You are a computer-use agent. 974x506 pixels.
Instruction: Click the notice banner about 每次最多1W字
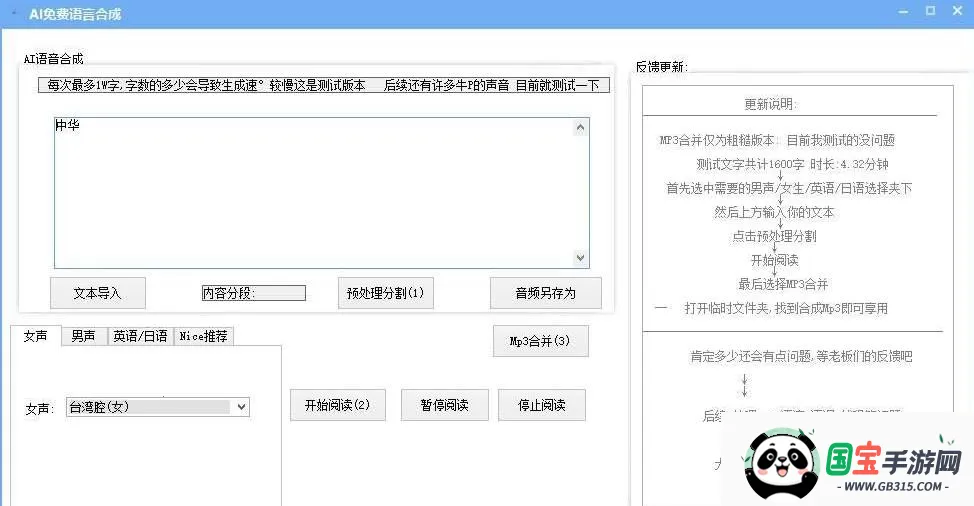pos(324,85)
